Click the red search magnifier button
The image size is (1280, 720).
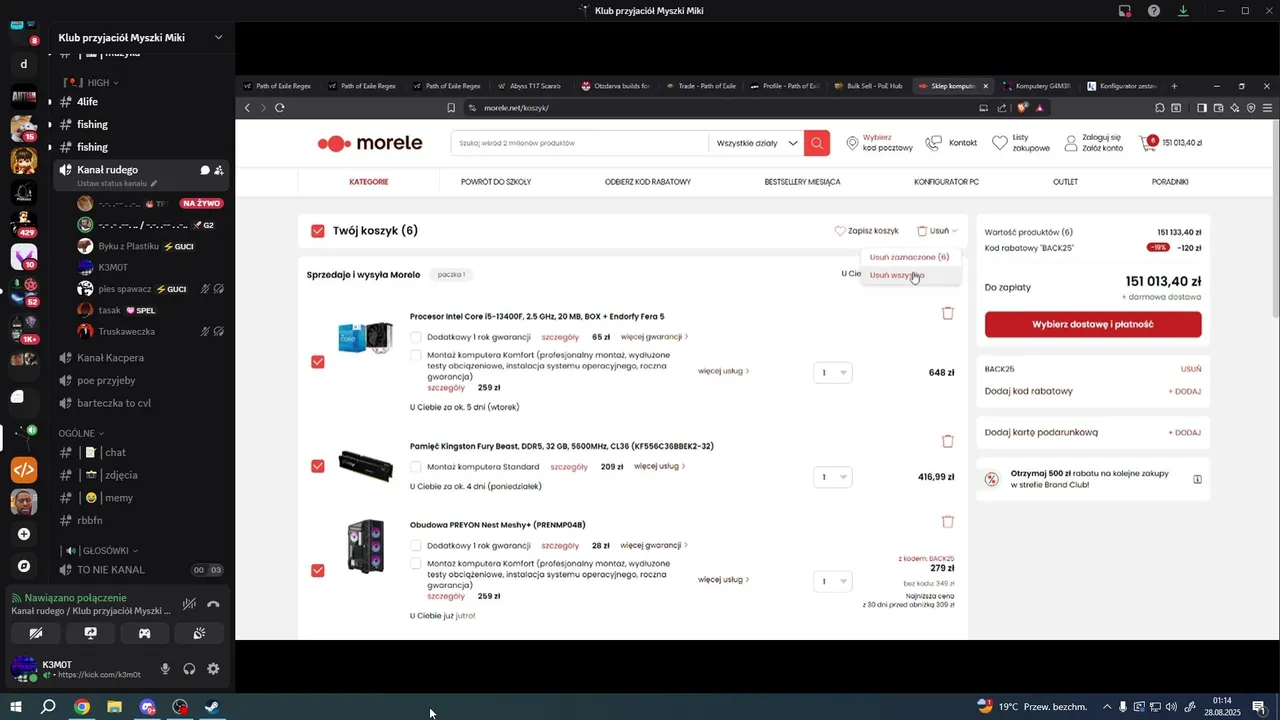[817, 143]
